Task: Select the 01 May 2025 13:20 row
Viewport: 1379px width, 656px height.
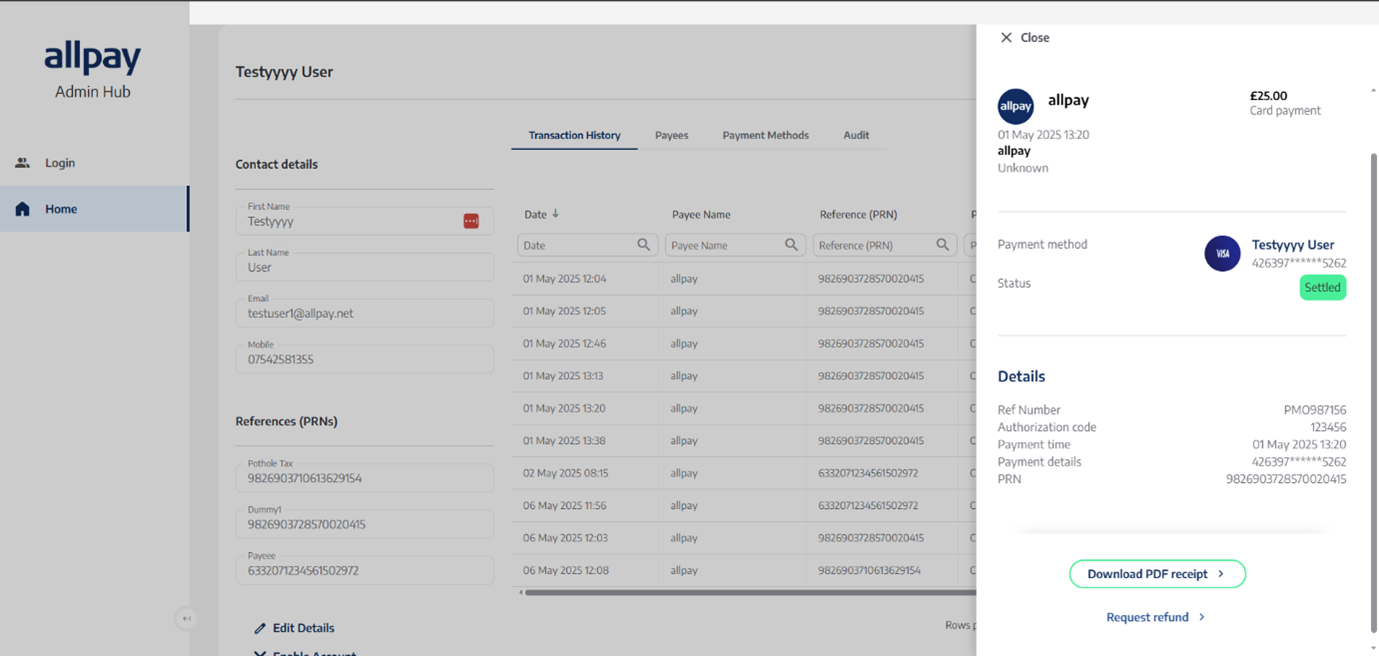Action: 745,408
